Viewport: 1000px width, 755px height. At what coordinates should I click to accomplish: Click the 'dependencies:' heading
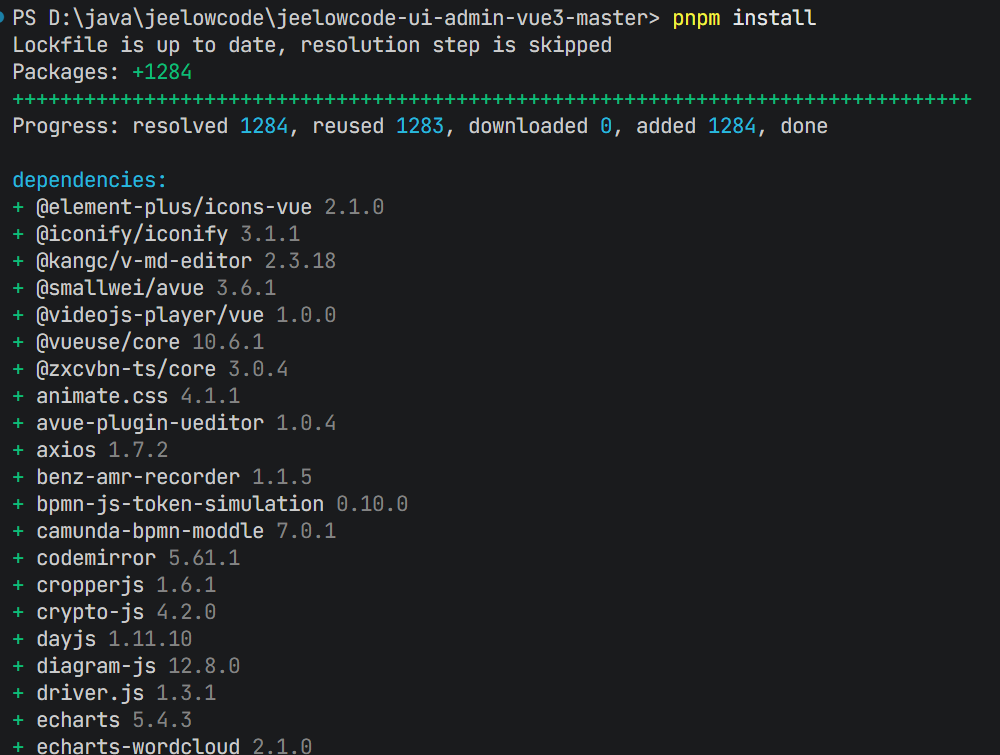(90, 180)
